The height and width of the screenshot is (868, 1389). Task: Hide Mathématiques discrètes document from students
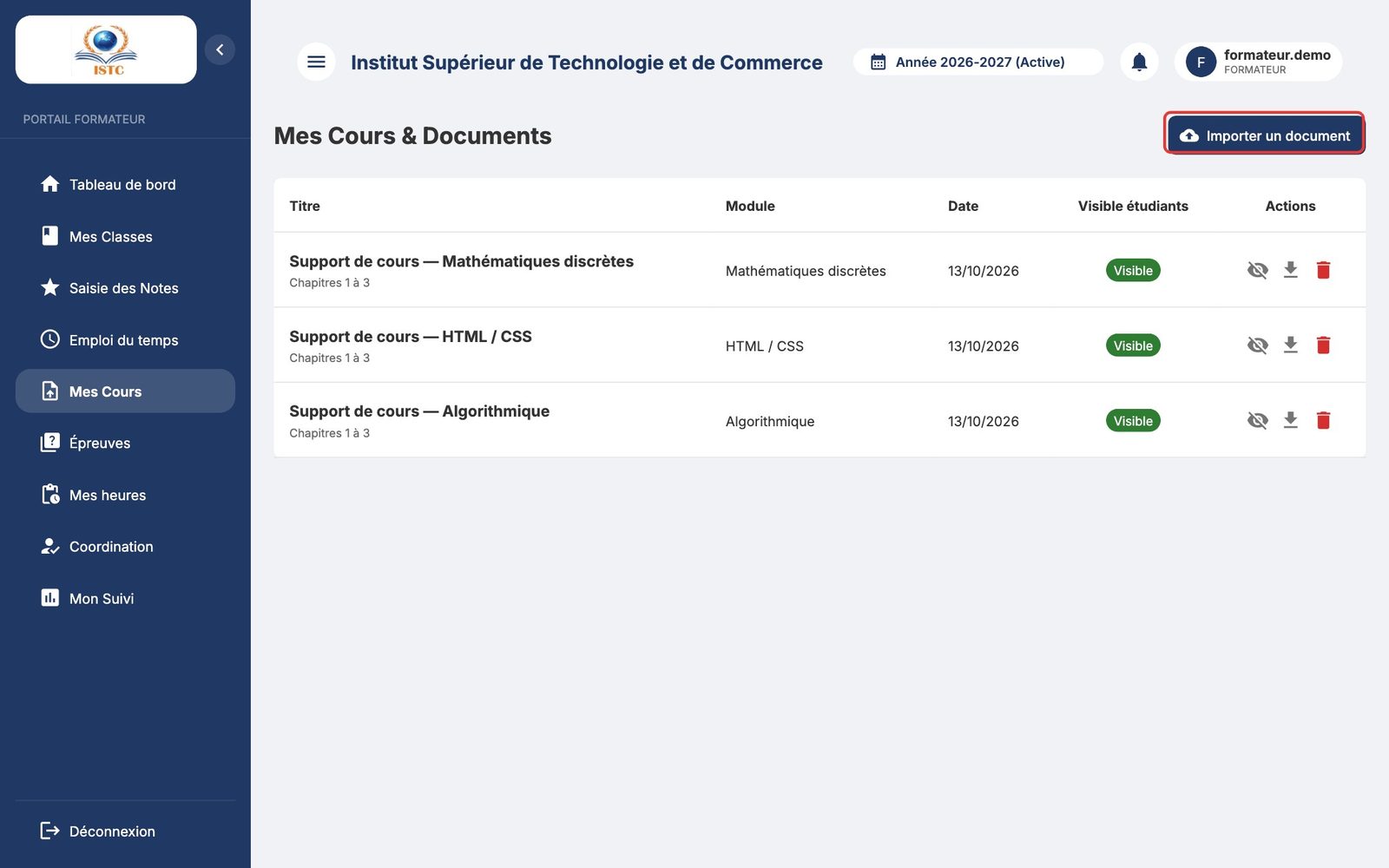pyautogui.click(x=1257, y=270)
